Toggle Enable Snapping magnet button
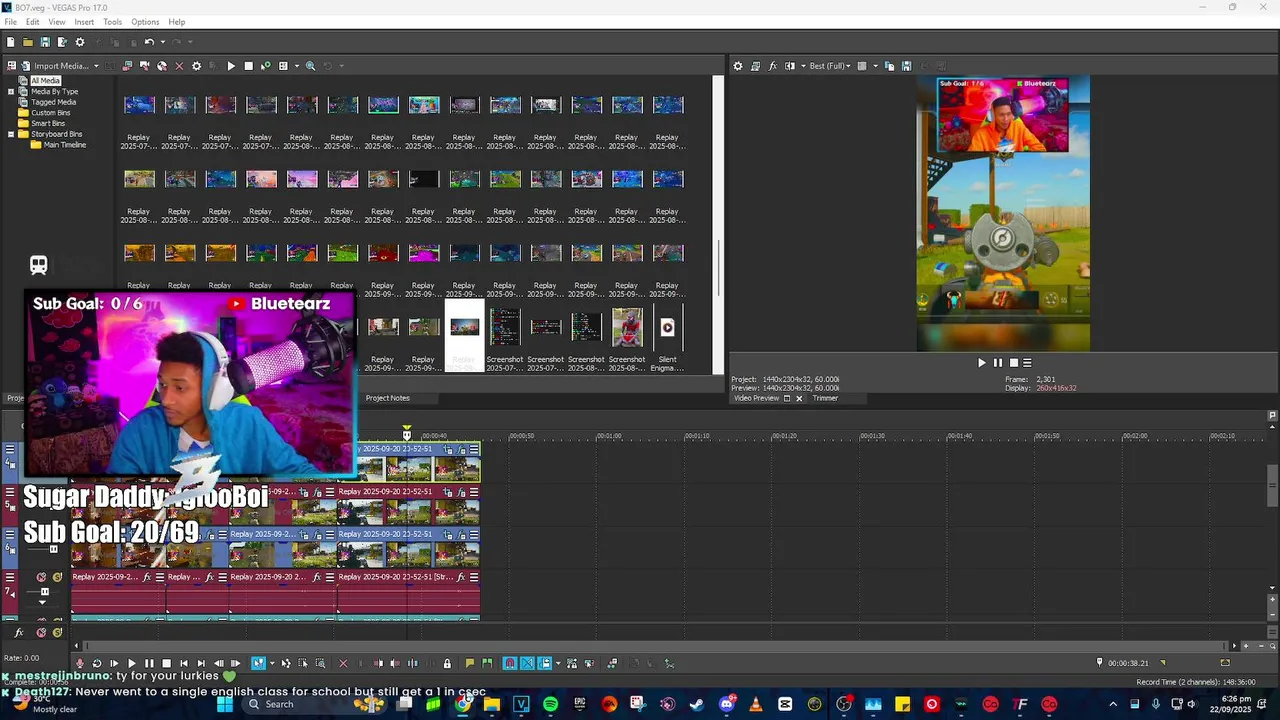Image resolution: width=1280 pixels, height=720 pixels. 510,663
